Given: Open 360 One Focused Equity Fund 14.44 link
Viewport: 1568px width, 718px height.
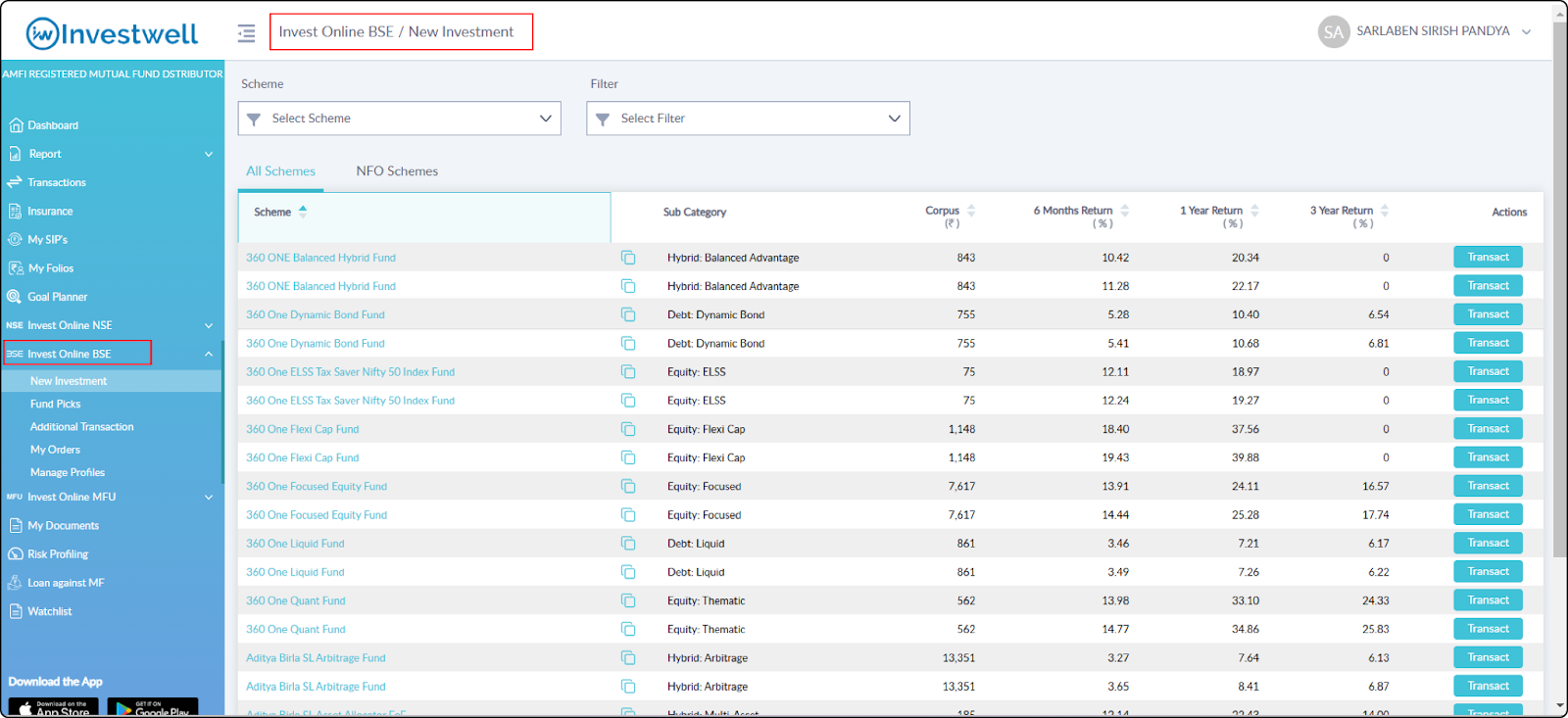Looking at the screenshot, I should click(x=317, y=515).
